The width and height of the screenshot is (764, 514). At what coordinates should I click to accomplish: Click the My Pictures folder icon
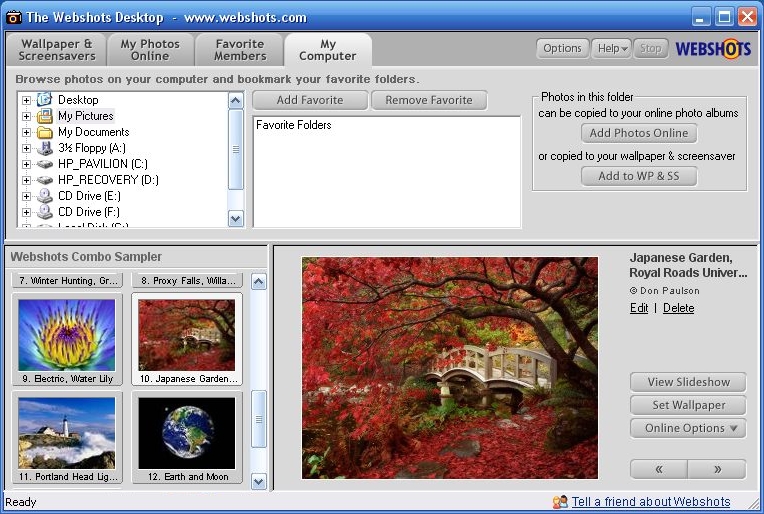pos(44,116)
